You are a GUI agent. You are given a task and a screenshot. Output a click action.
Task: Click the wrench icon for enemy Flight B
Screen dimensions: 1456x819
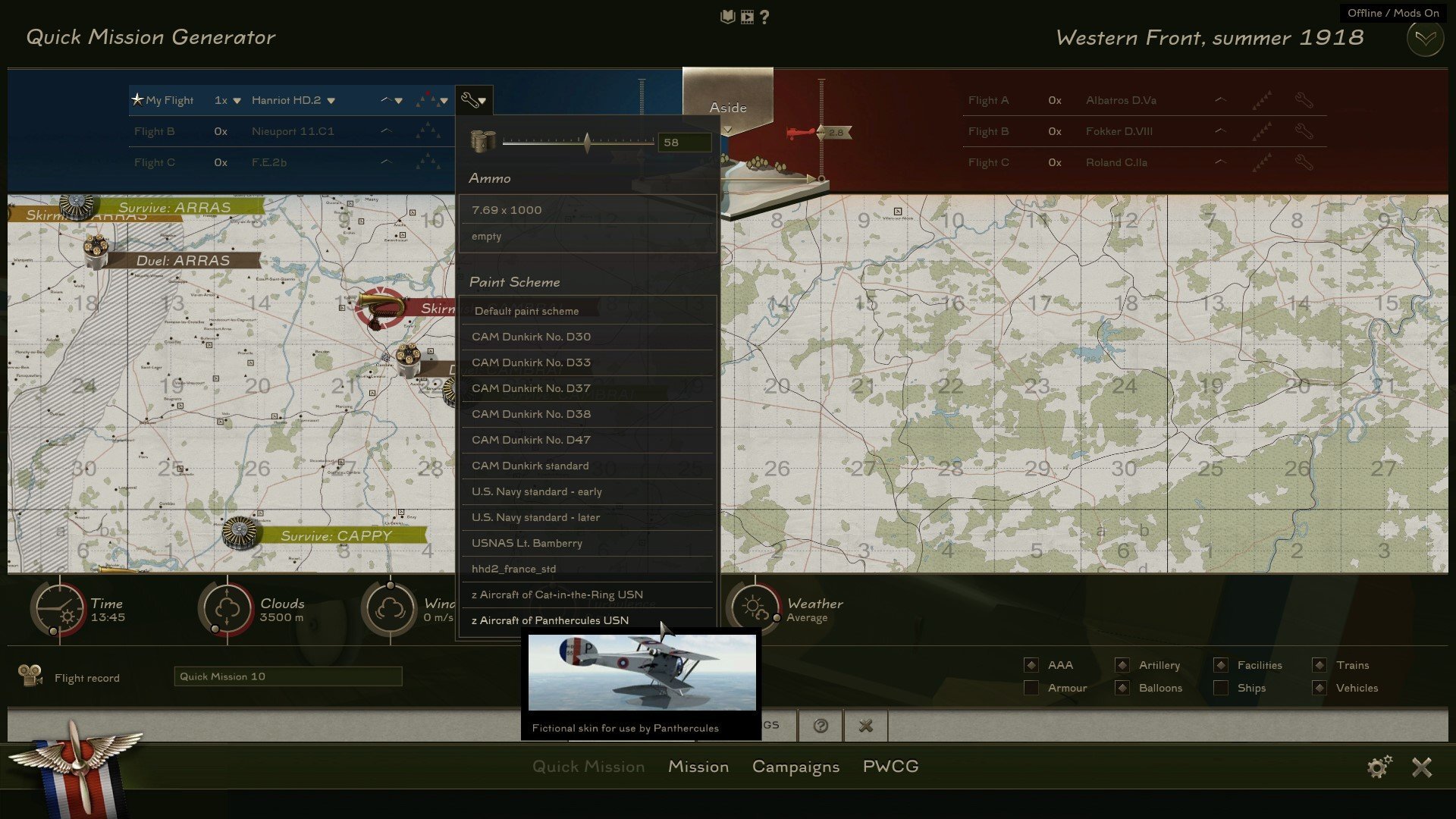[x=1304, y=131]
